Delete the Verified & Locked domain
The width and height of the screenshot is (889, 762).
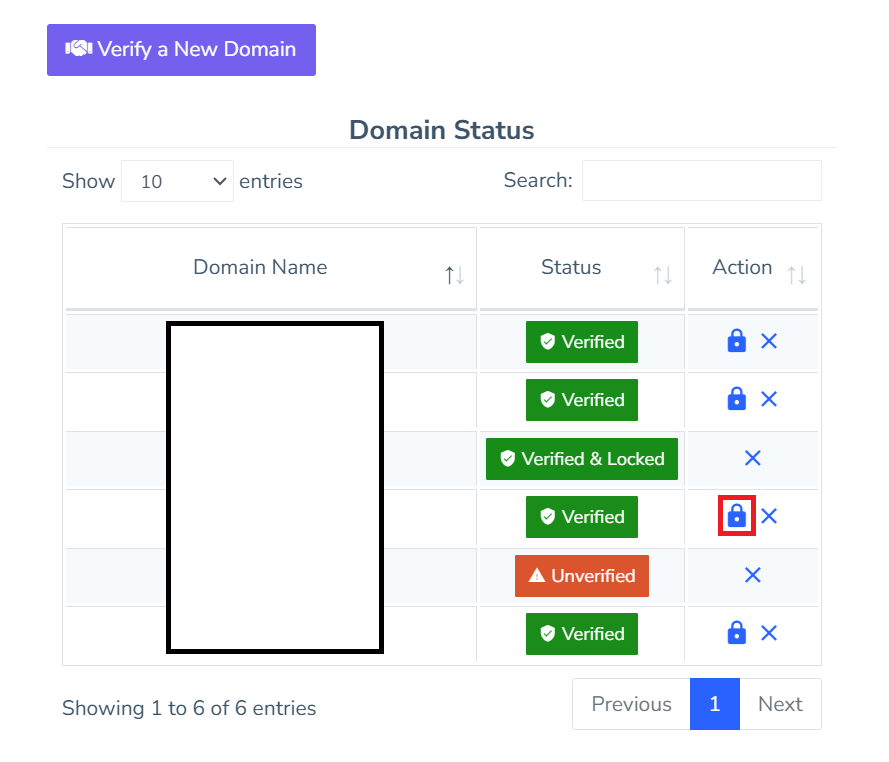pyautogui.click(x=753, y=458)
